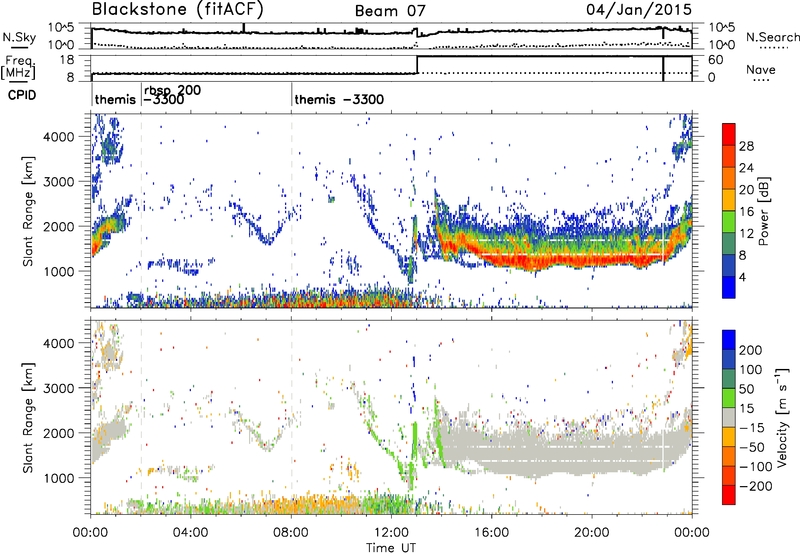
Task: Select the themis -3300 CPID entry
Action: [339, 99]
